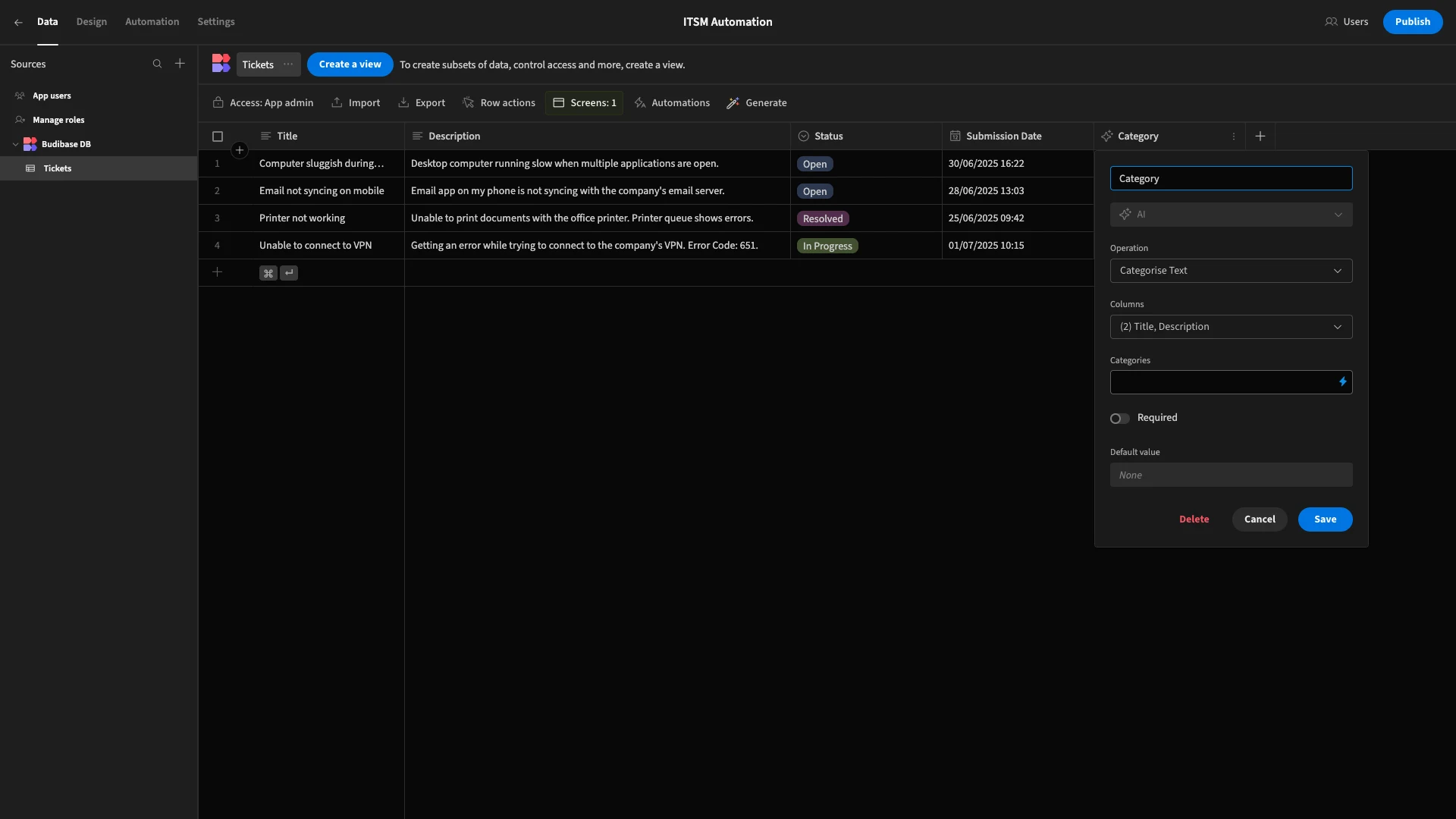Toggle the select-all rows checkbox
1456x819 pixels.
218,136
